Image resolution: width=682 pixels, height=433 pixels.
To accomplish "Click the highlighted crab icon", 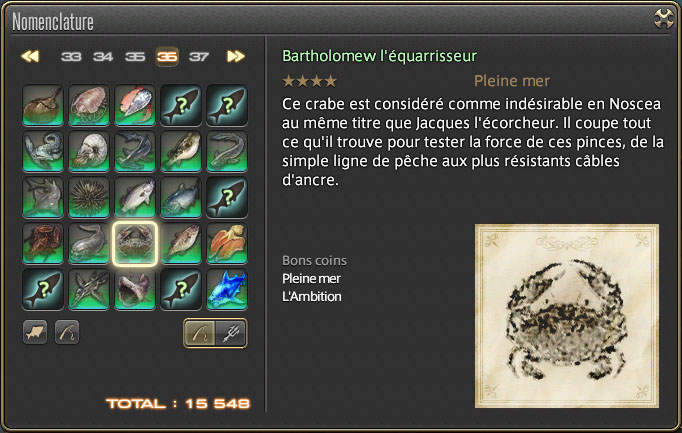I will pyautogui.click(x=135, y=243).
